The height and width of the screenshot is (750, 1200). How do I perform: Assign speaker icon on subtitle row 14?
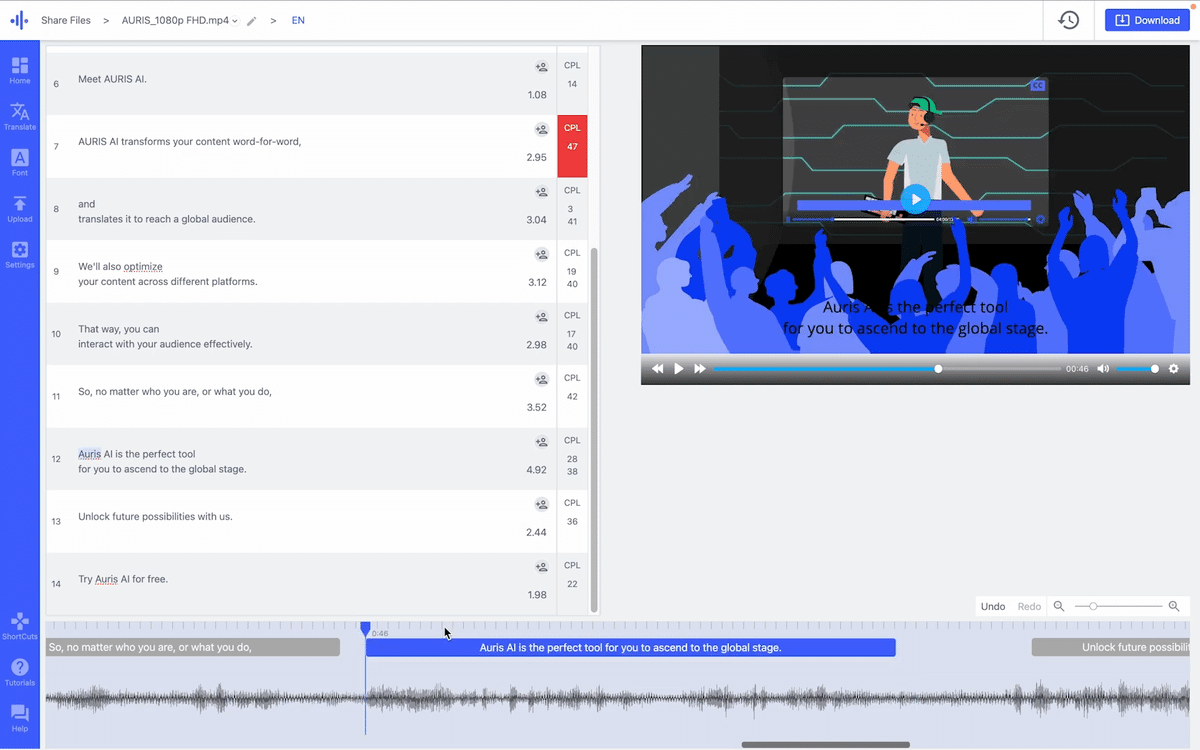pyautogui.click(x=541, y=567)
